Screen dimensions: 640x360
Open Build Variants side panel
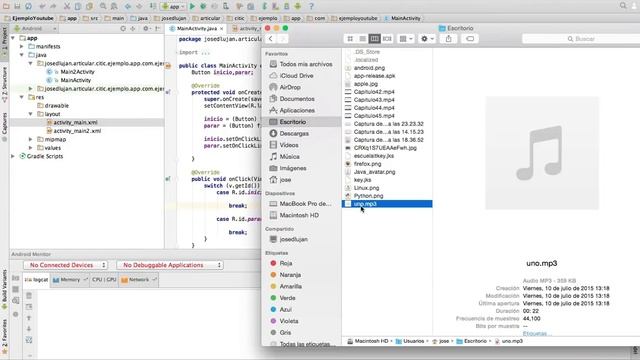[x=4, y=290]
